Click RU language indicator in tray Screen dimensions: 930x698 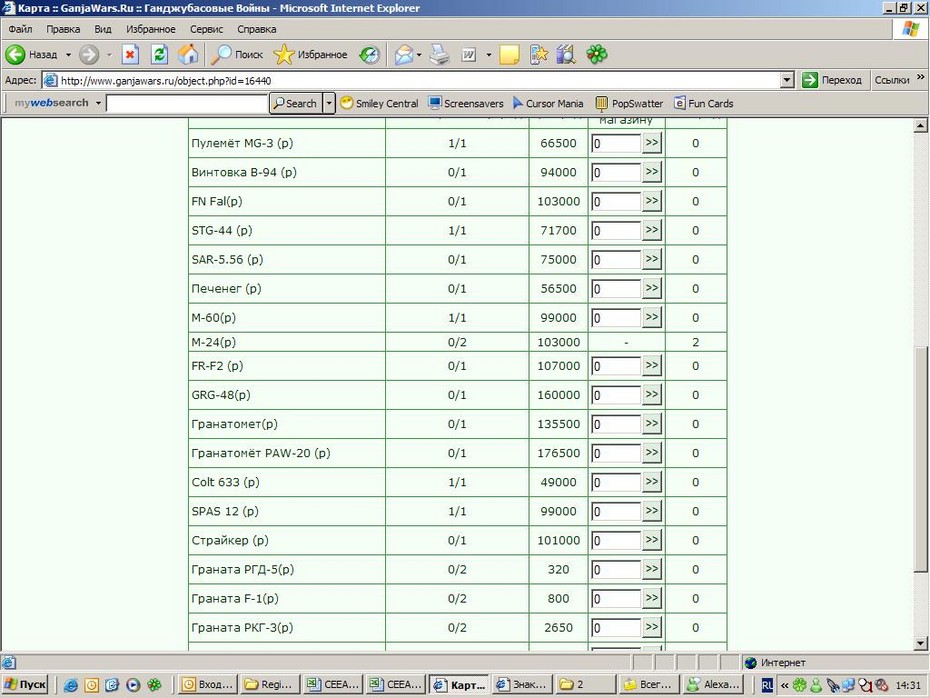(767, 685)
